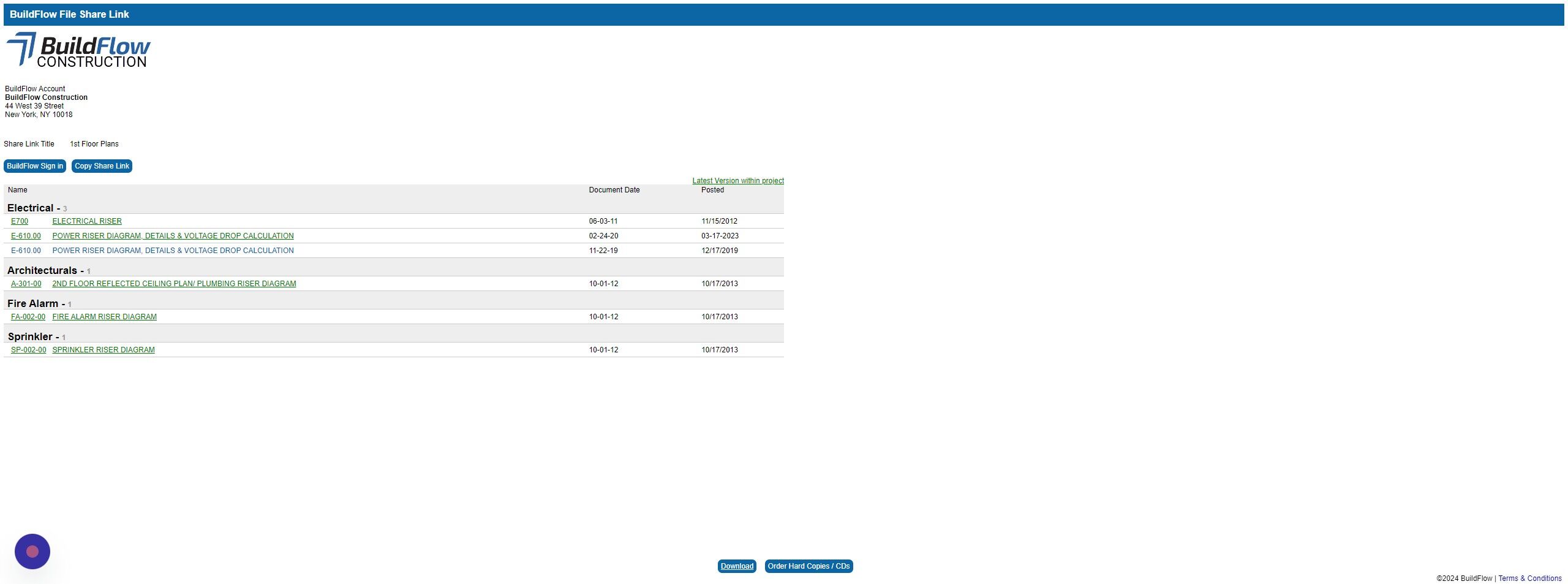Click 'New York, NY 10018' address line
The image size is (1568, 584).
(39, 115)
